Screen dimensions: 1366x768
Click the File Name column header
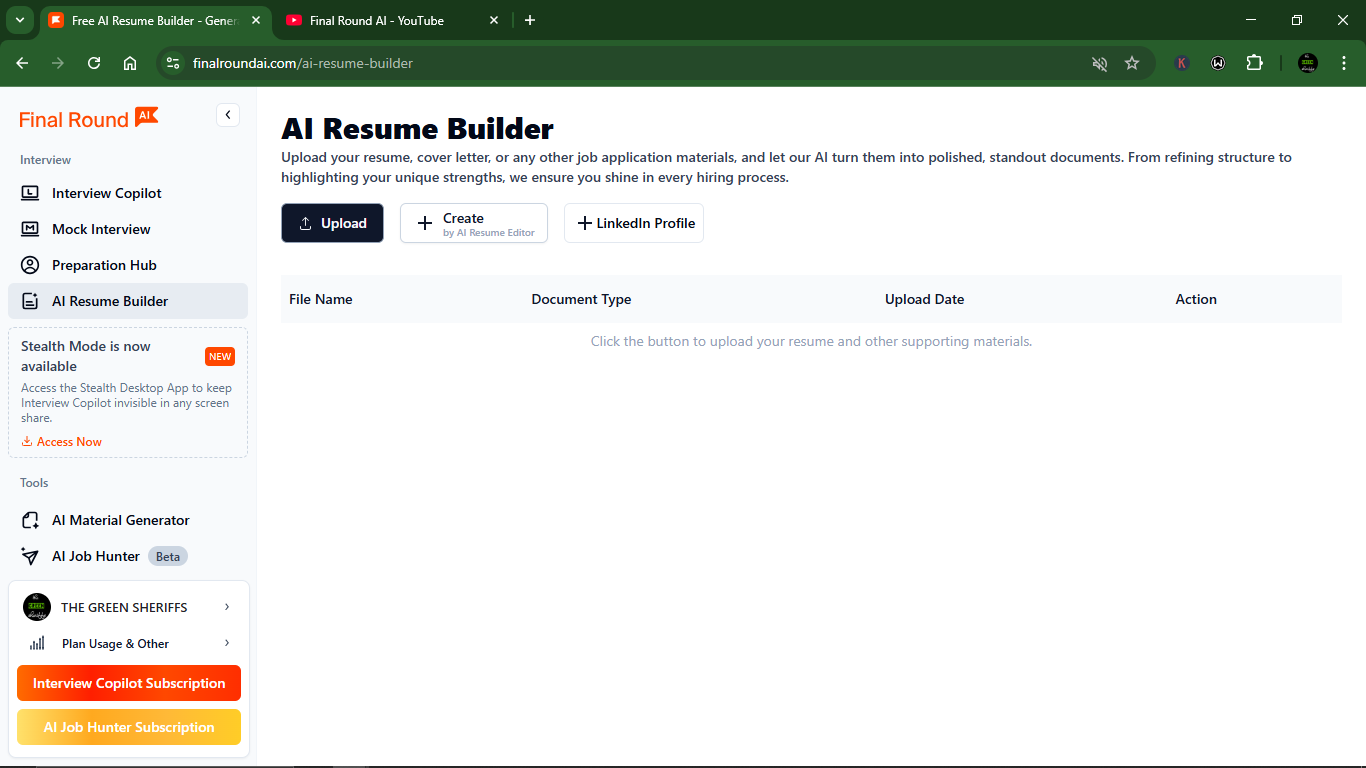point(321,299)
